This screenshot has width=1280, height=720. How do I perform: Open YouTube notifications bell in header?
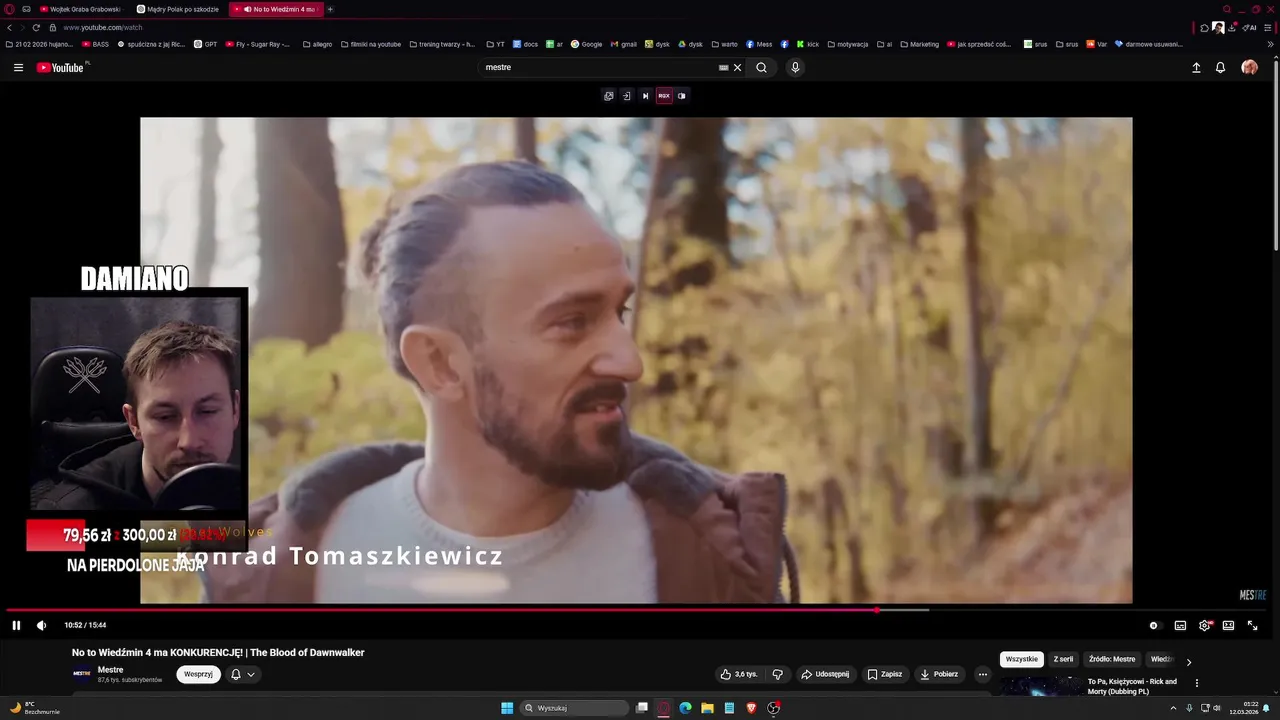tap(1220, 68)
